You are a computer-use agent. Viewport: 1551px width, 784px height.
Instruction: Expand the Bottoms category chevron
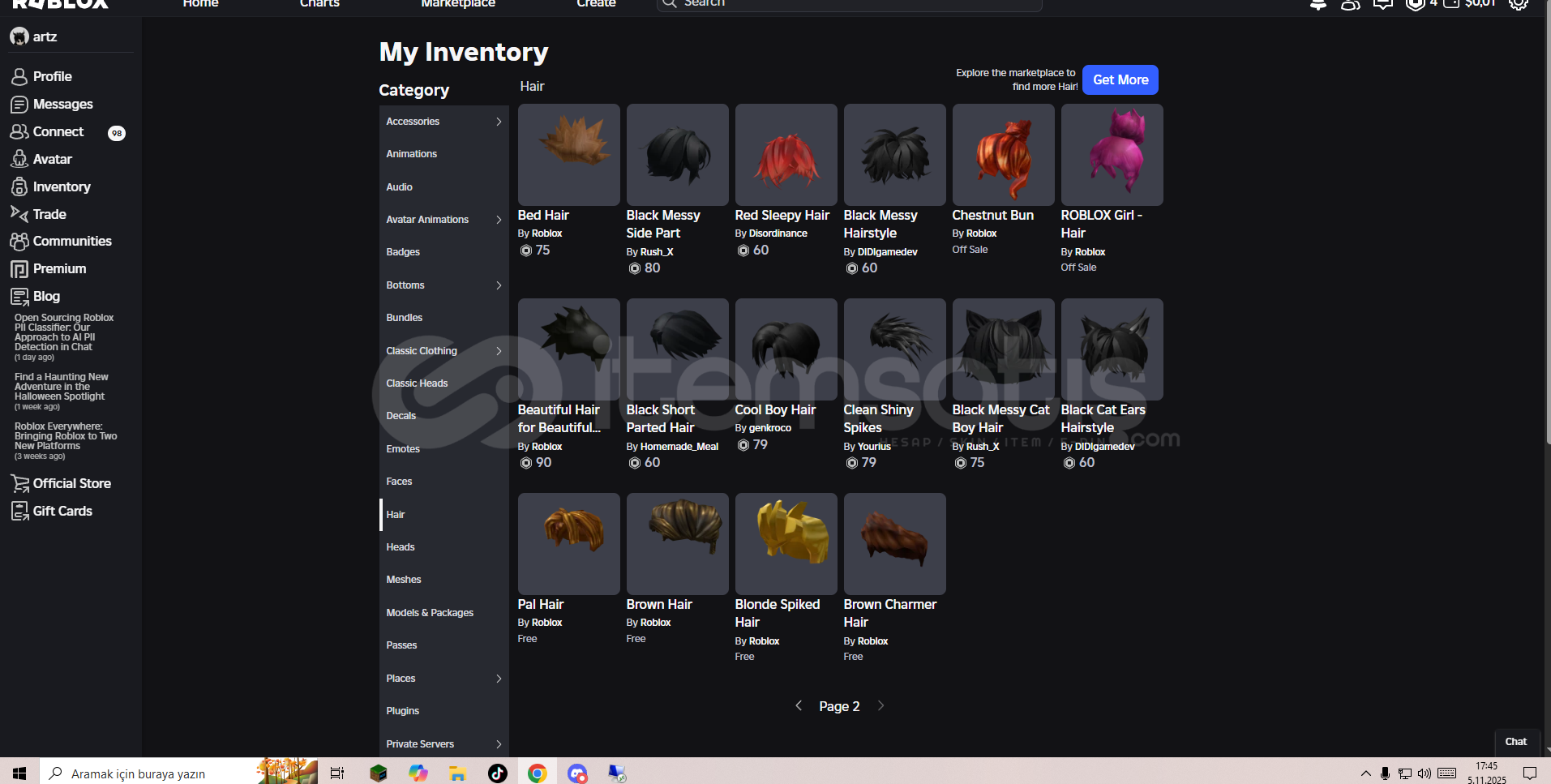click(x=499, y=285)
